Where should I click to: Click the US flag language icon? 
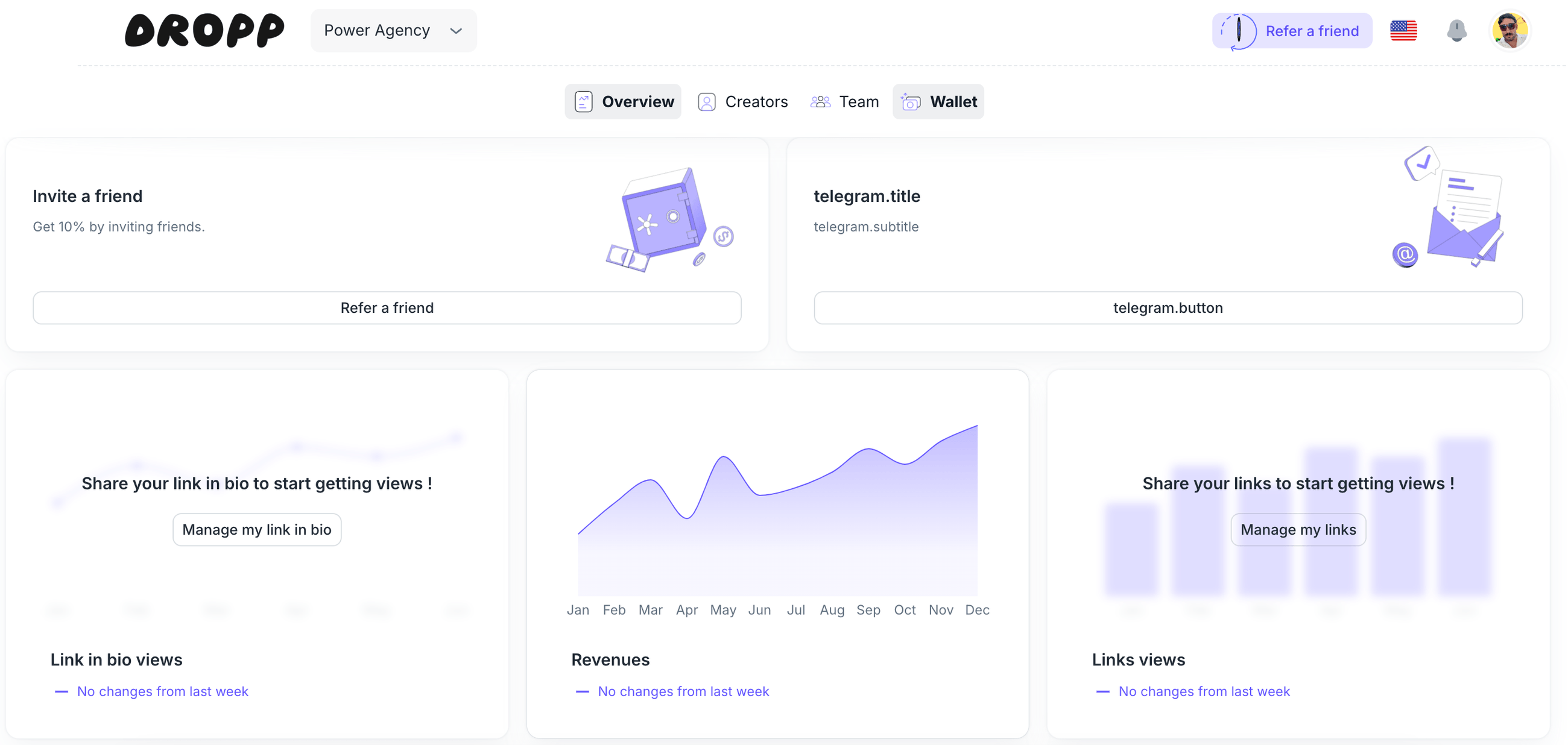pos(1403,30)
